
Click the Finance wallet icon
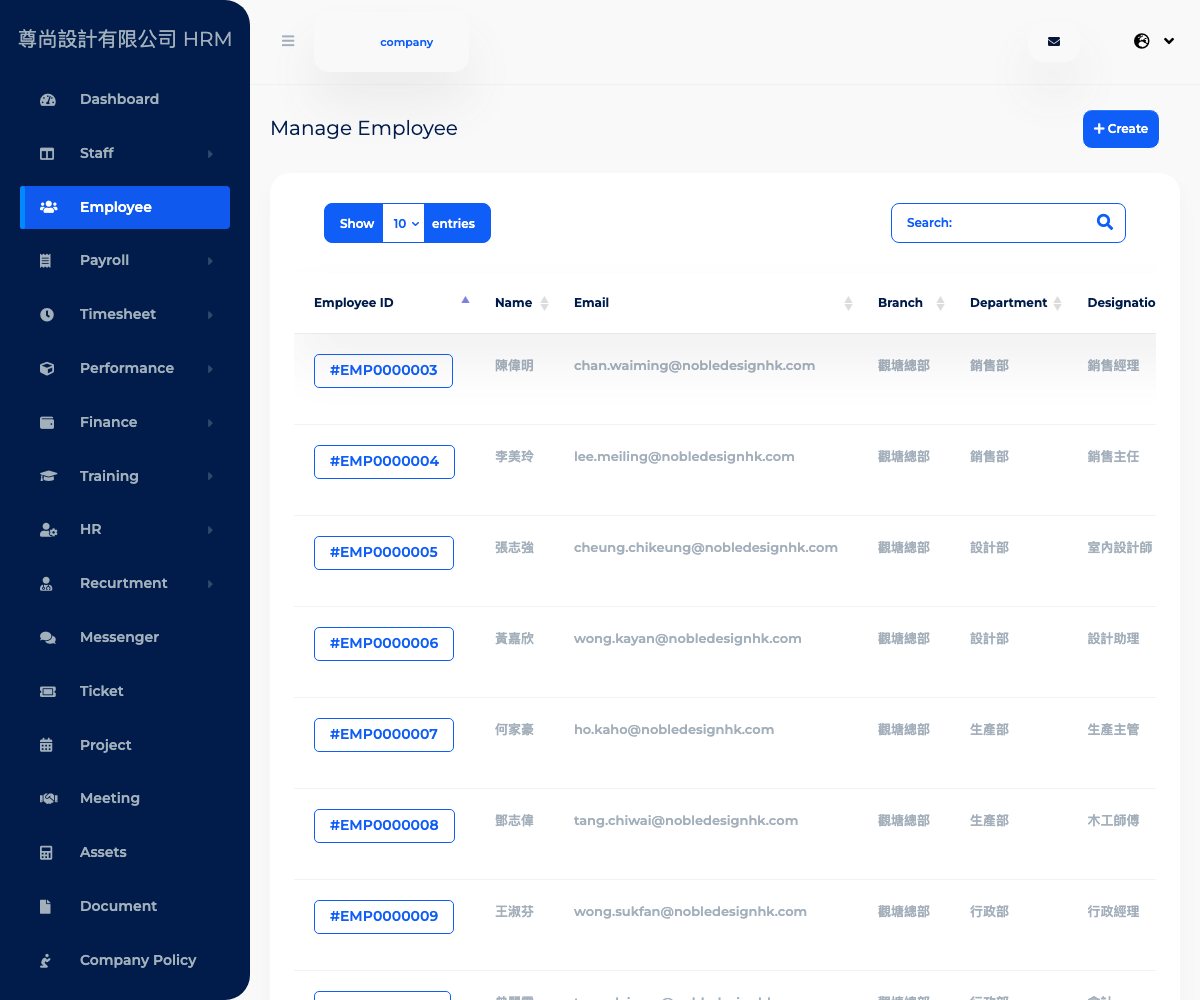click(x=47, y=423)
